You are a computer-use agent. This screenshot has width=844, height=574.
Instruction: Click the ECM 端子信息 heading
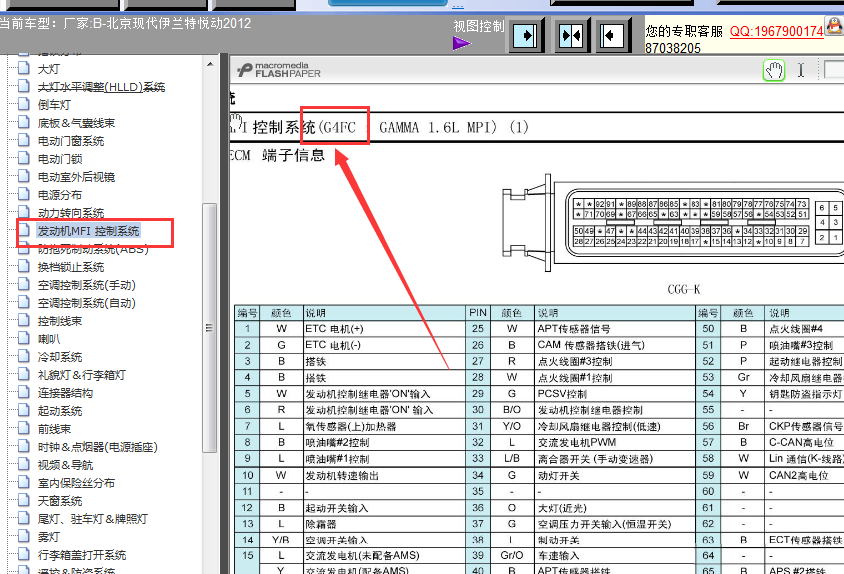click(x=277, y=156)
